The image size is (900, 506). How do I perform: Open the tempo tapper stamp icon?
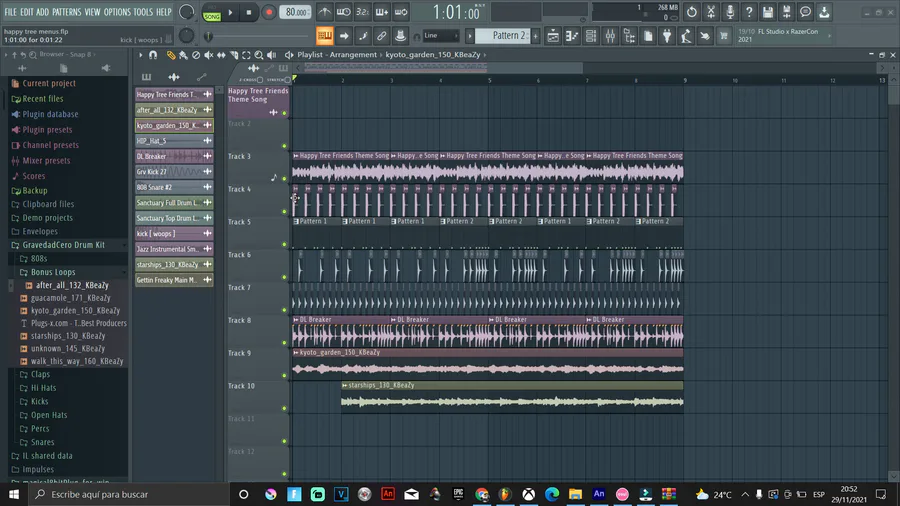click(400, 36)
